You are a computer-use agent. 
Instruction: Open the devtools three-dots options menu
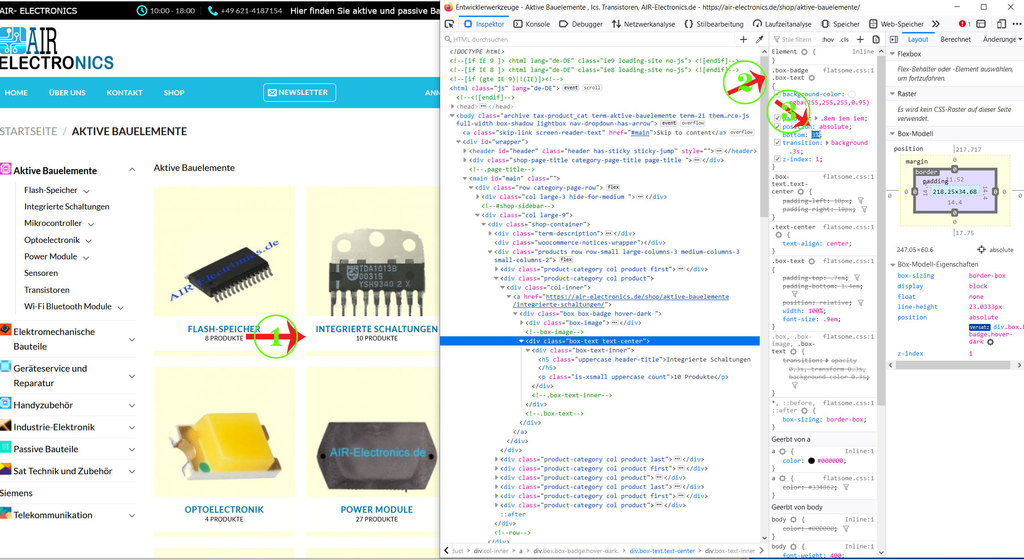(1016, 24)
